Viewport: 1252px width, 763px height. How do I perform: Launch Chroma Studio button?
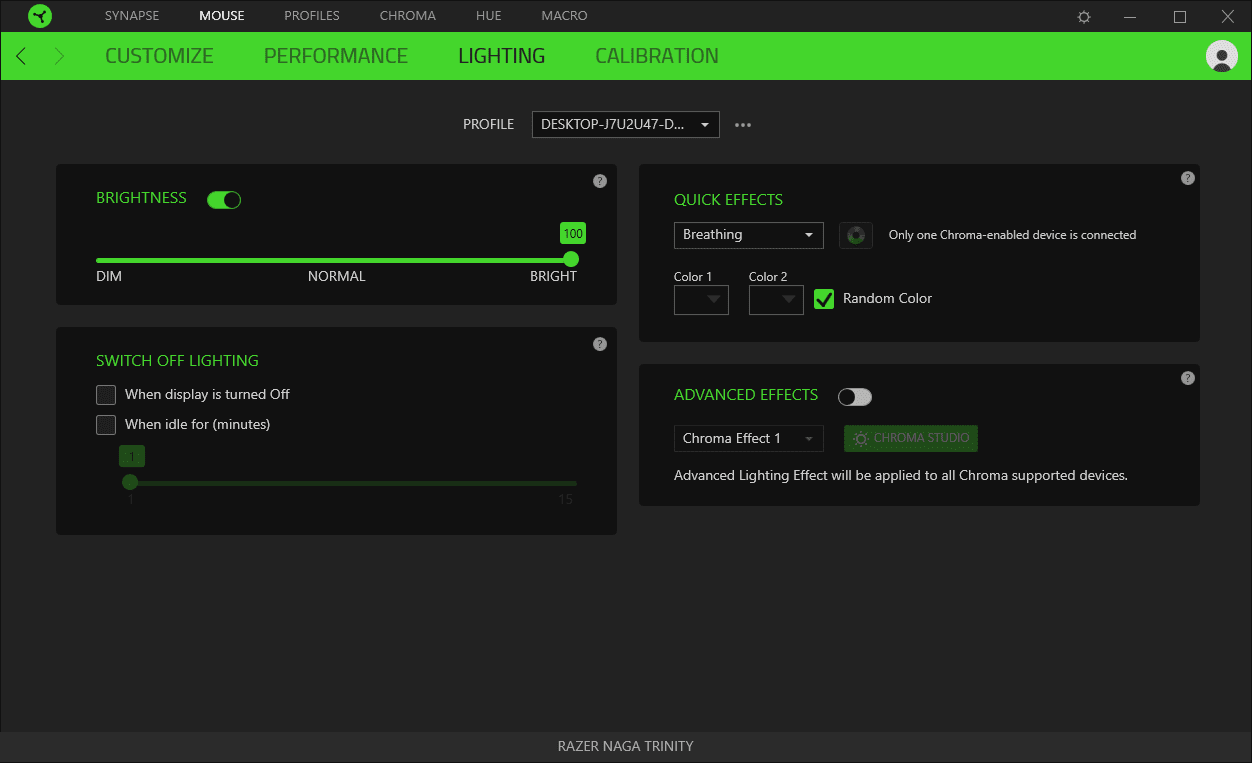[x=911, y=439]
